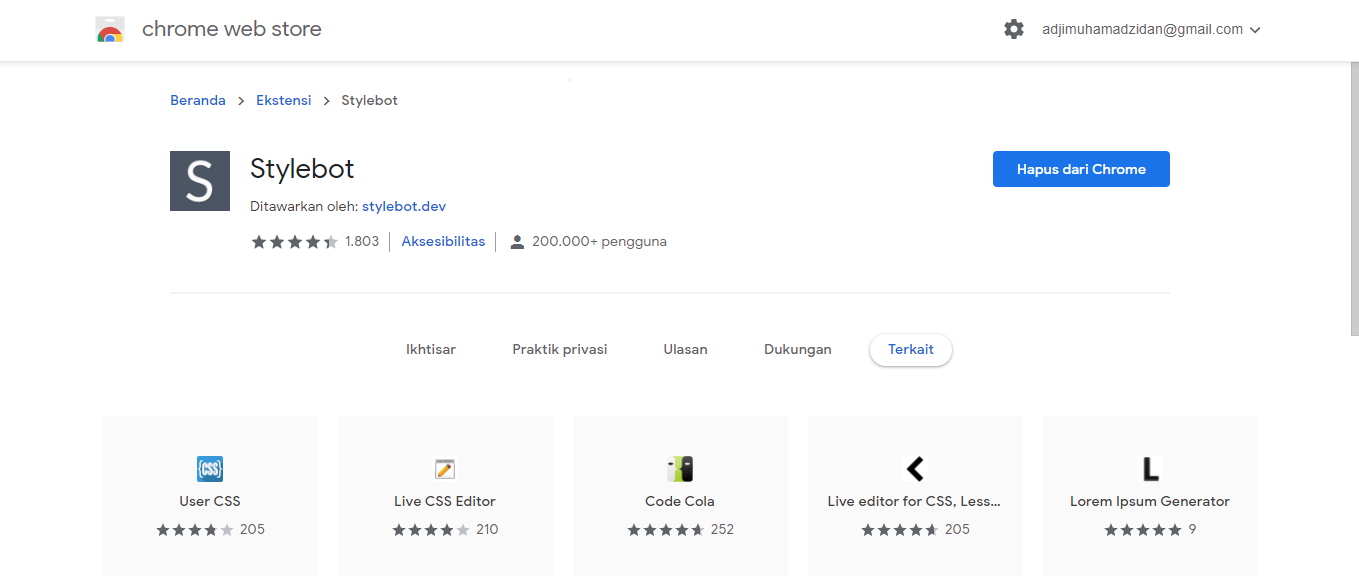Click the Lorem Ipsum Generator L icon
Screen dimensions: 1359x580
pos(1149,468)
